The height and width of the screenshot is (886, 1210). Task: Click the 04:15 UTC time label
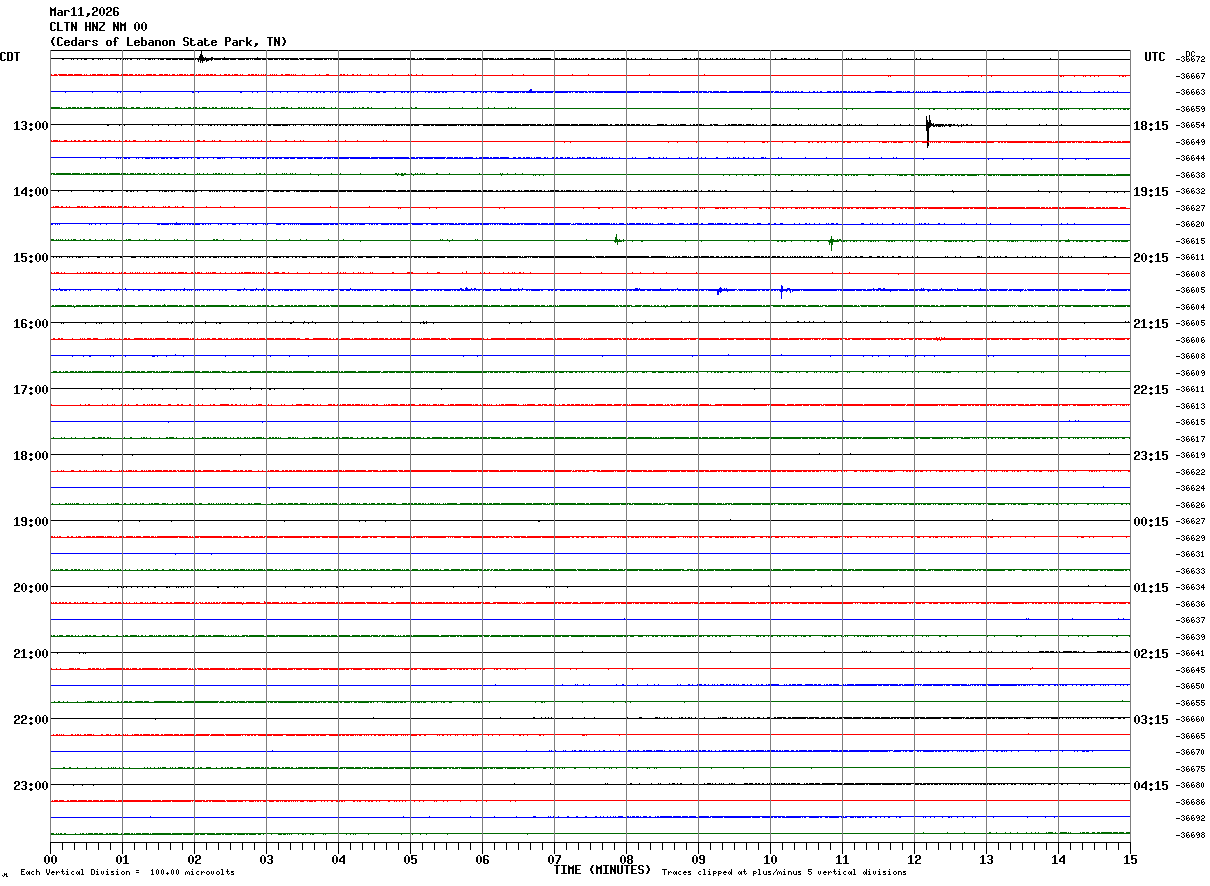click(1151, 786)
